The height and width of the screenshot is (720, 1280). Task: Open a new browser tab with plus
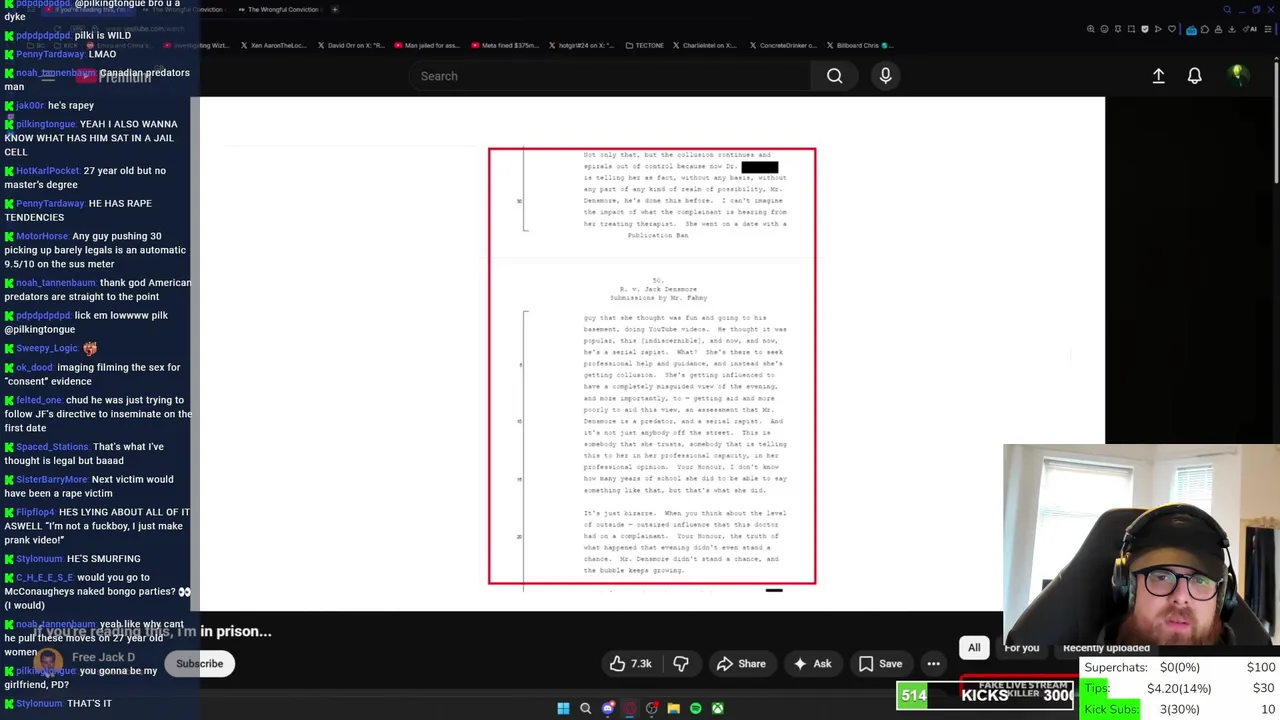[x=335, y=10]
